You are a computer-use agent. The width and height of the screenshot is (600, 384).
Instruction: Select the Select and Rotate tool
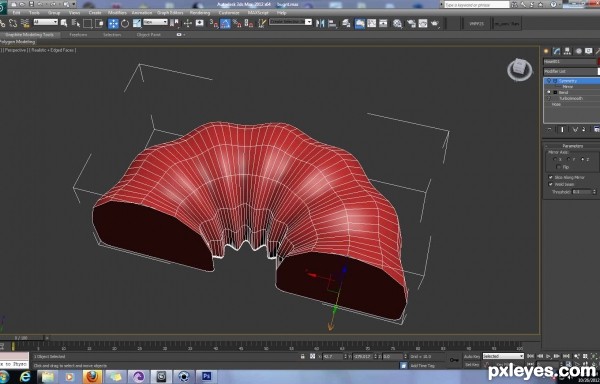(x=125, y=23)
